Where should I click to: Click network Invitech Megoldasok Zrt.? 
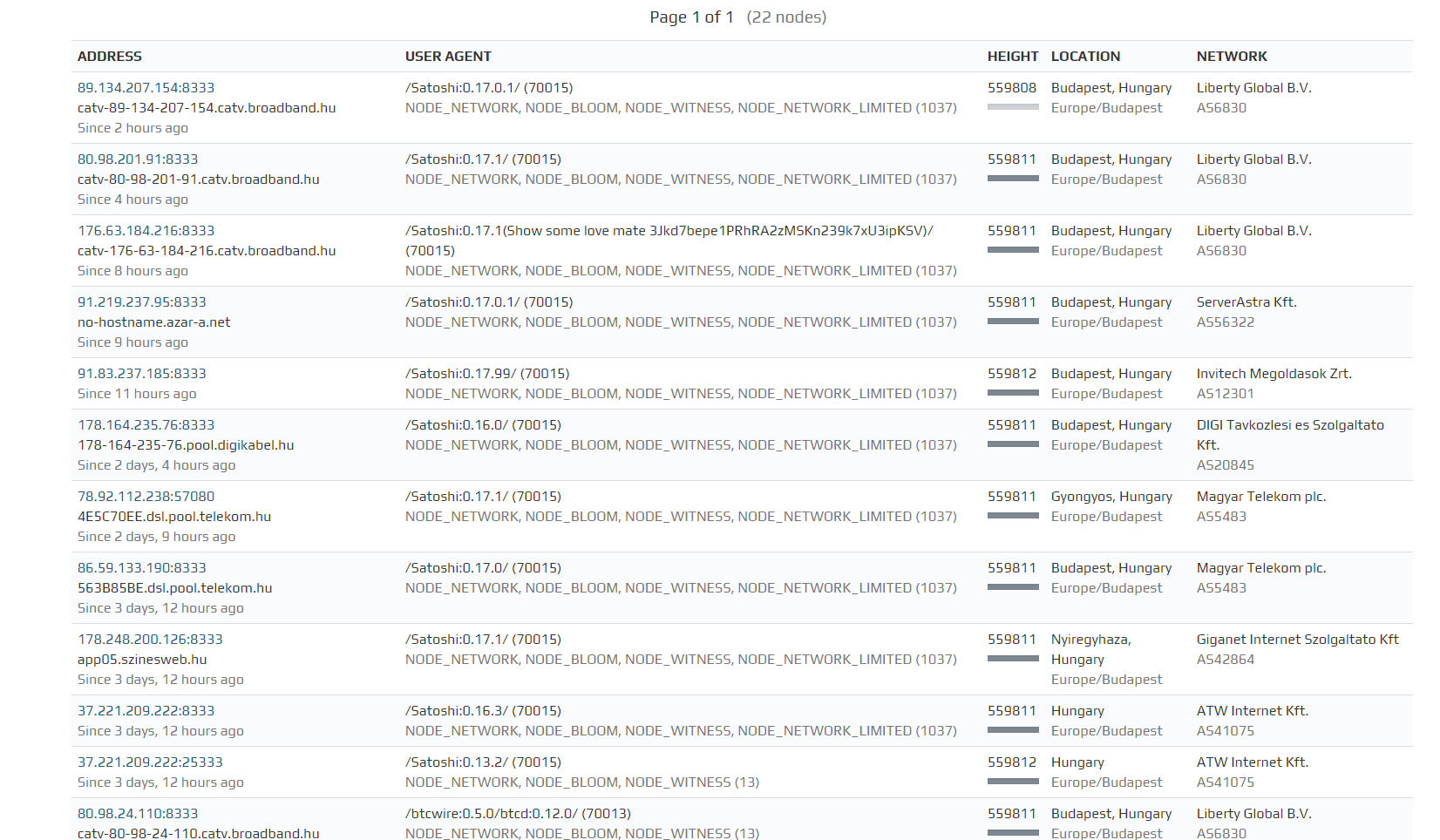tap(1274, 374)
